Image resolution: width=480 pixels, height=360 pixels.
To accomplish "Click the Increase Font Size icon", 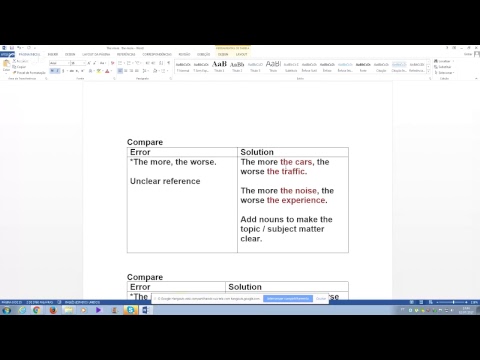I will point(89,63).
